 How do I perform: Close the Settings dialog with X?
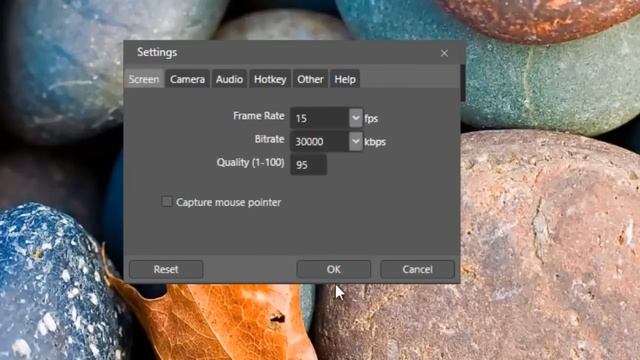pyautogui.click(x=444, y=53)
